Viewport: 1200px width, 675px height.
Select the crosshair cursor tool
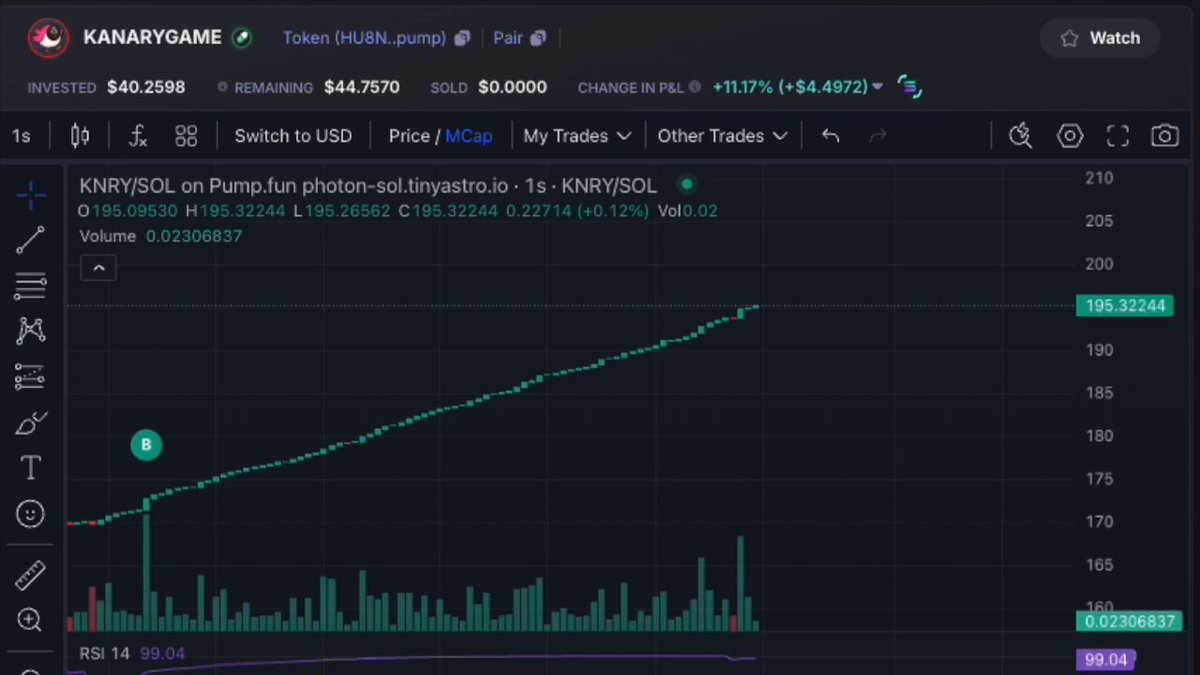(31, 195)
